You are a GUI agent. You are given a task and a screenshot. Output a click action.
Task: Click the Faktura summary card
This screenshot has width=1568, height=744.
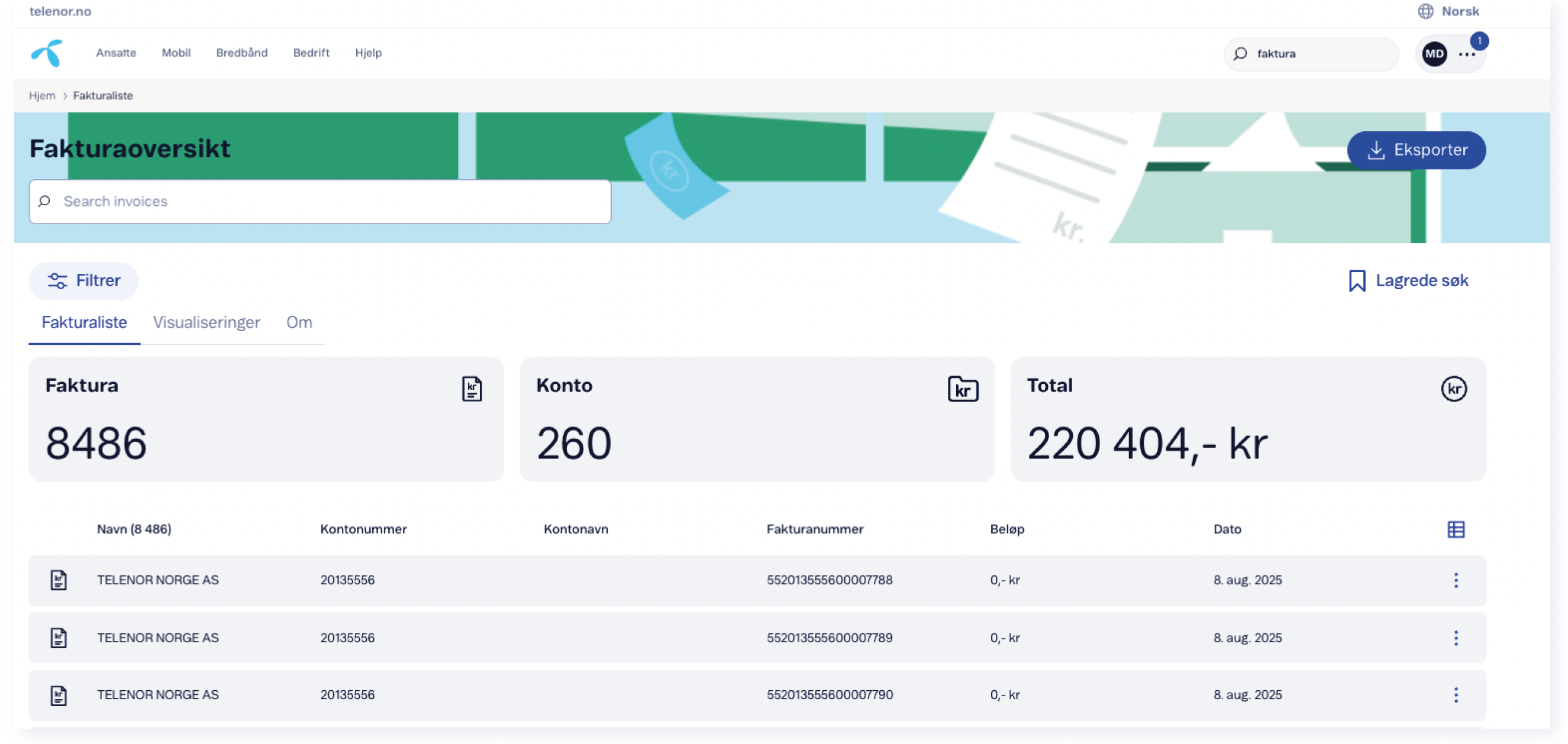(x=266, y=419)
